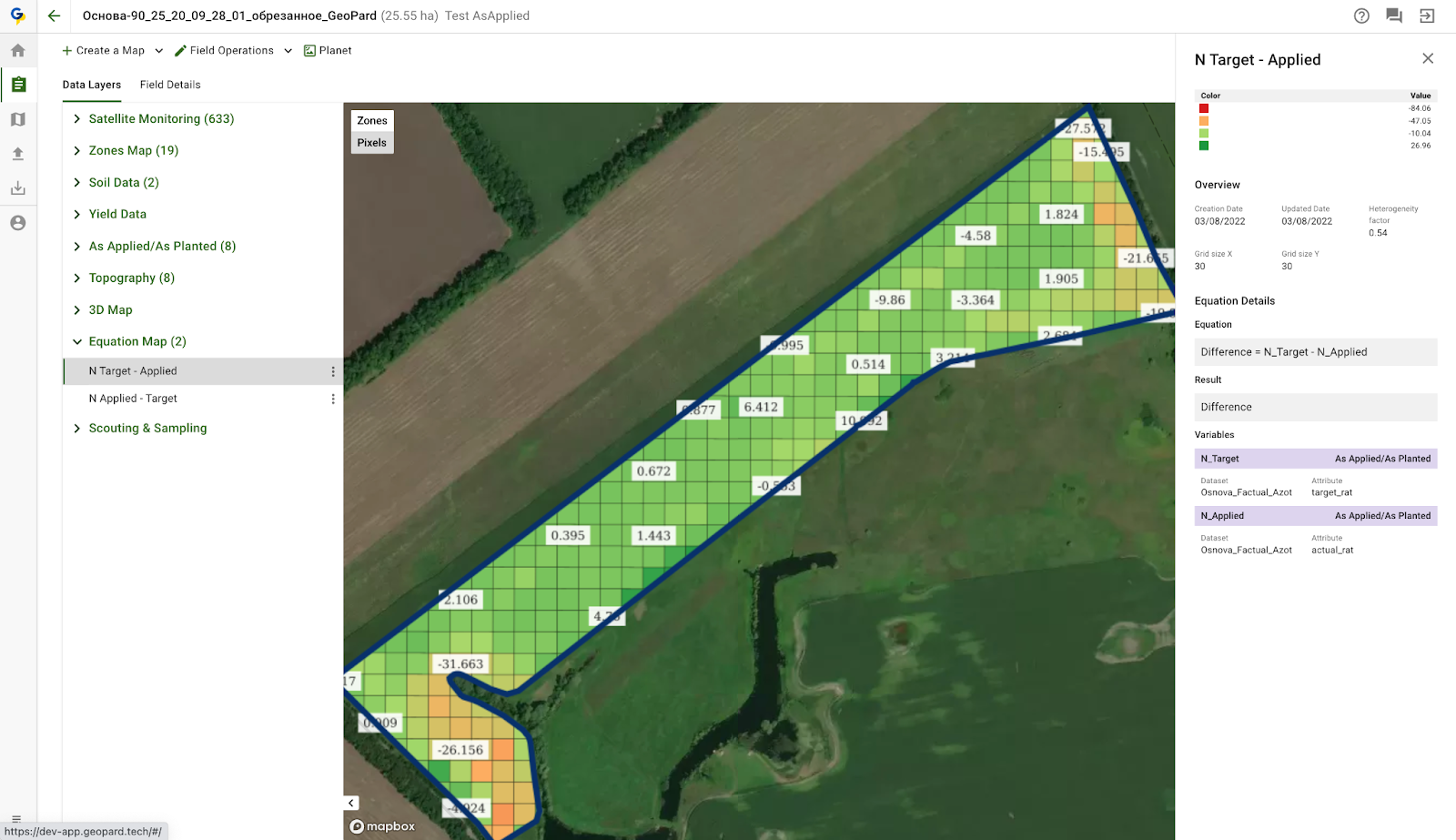Image resolution: width=1456 pixels, height=840 pixels.
Task: Open the clipboard fields sidebar icon
Action: tap(18, 85)
